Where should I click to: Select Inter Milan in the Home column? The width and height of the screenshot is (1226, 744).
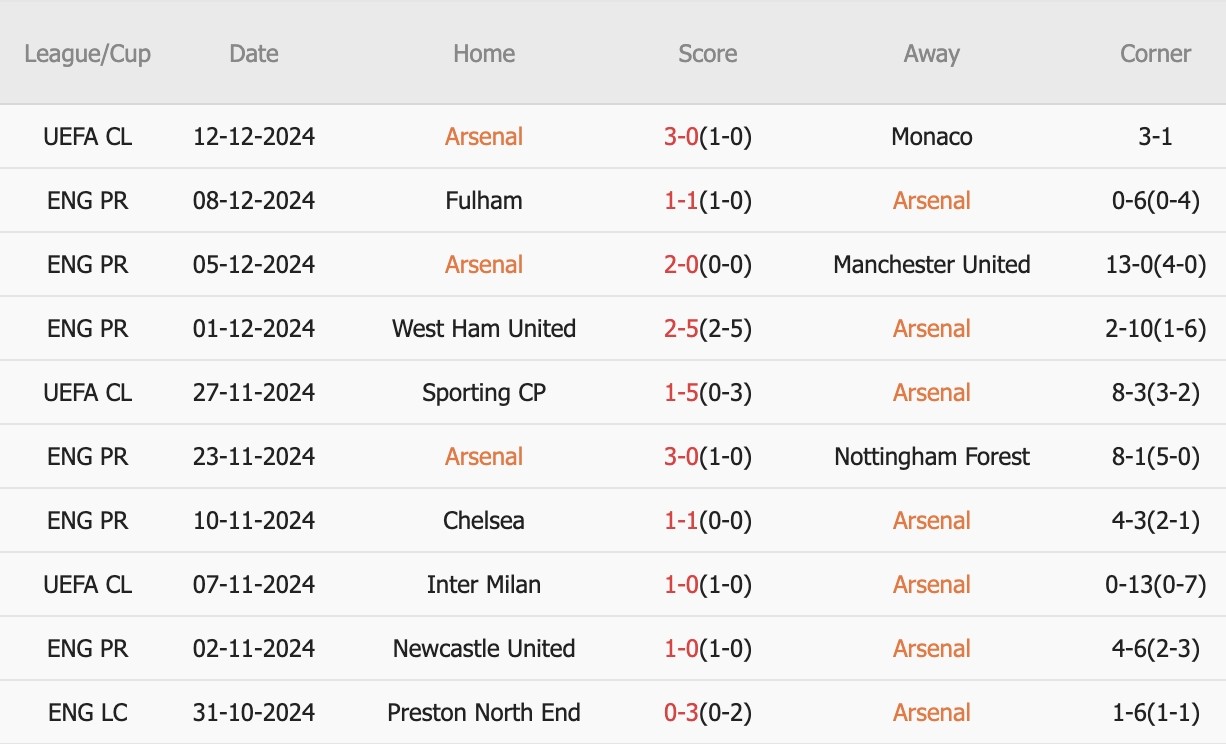(484, 584)
